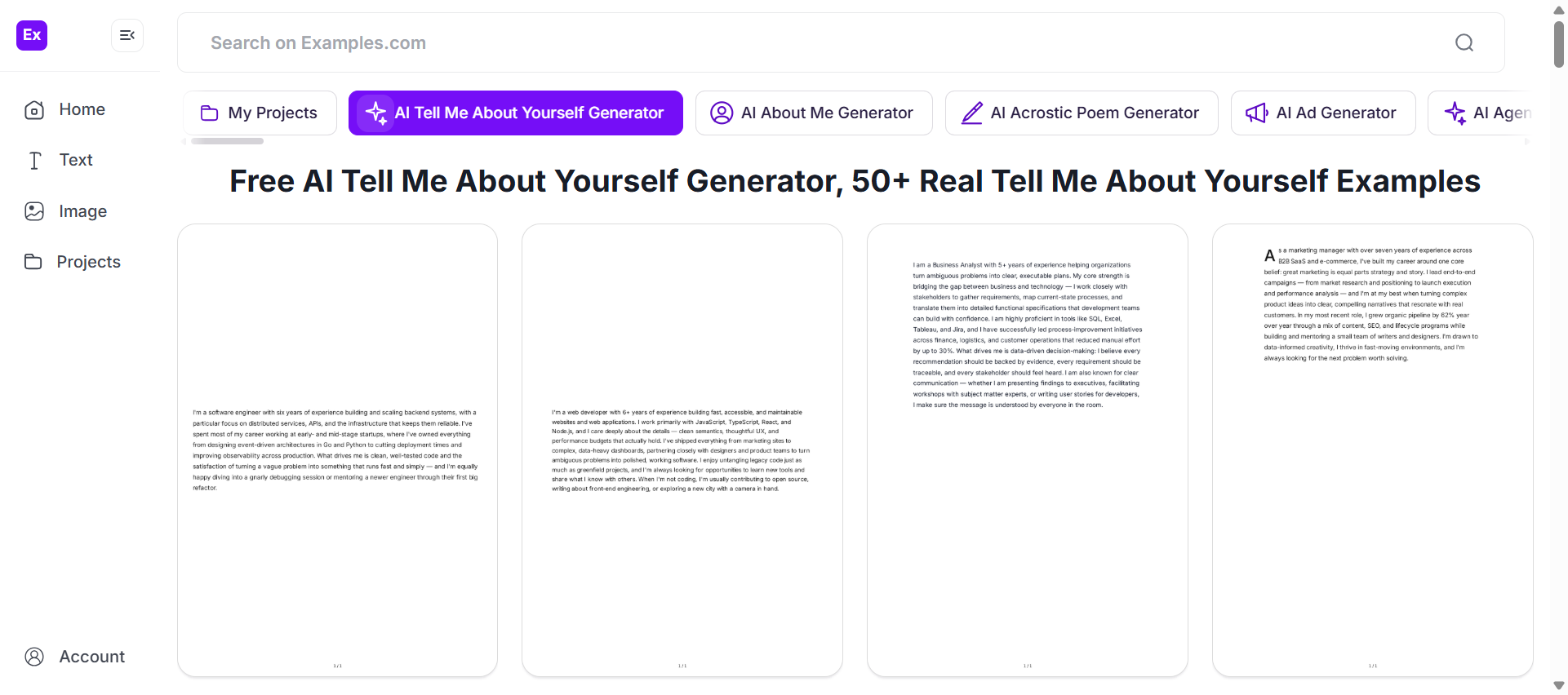The image size is (1568, 695).
Task: Open Projects in the sidebar
Action: coord(73,262)
